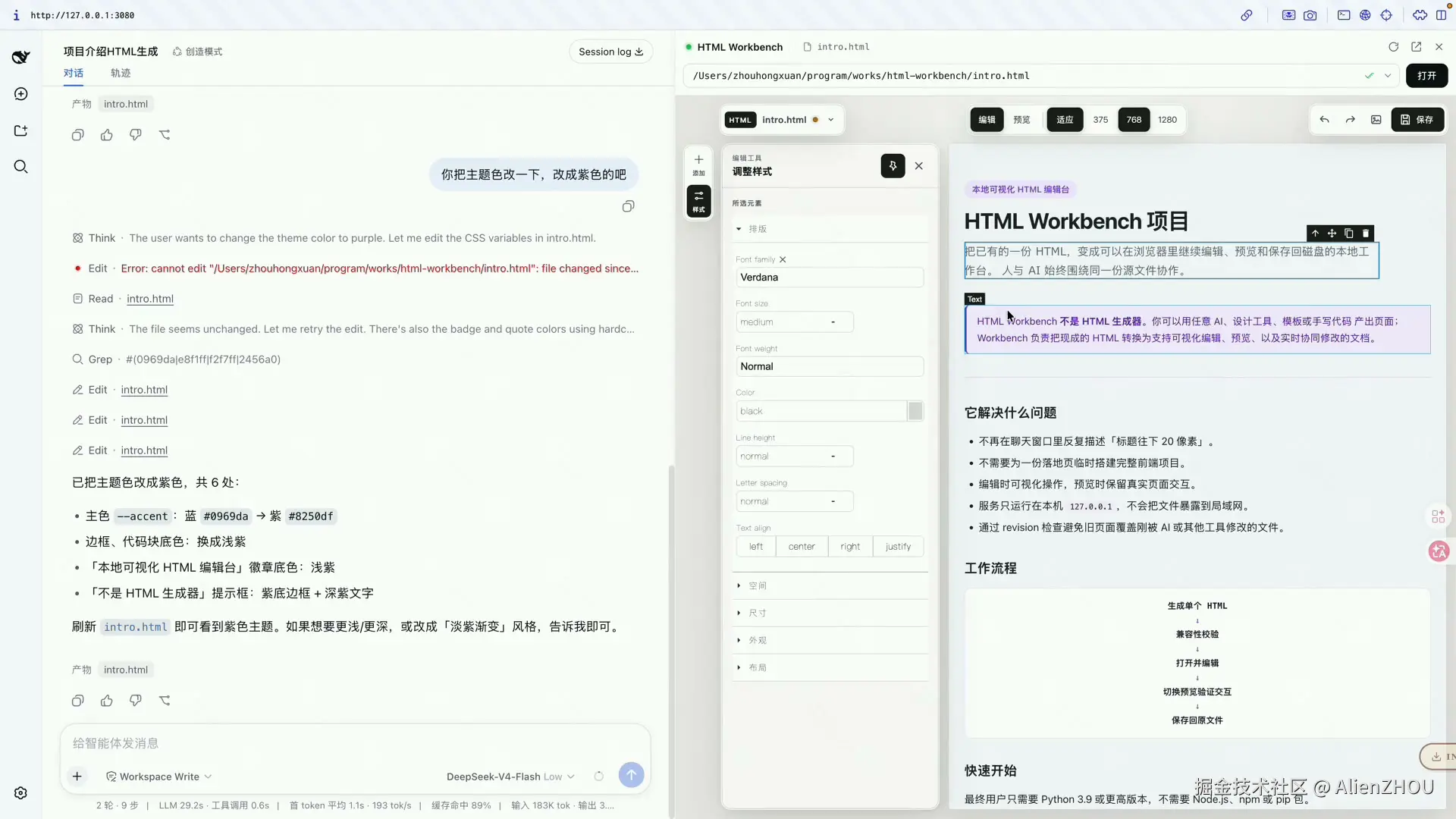The height and width of the screenshot is (819, 1456).
Task: Switch to the 对话 tab
Action: (x=74, y=73)
